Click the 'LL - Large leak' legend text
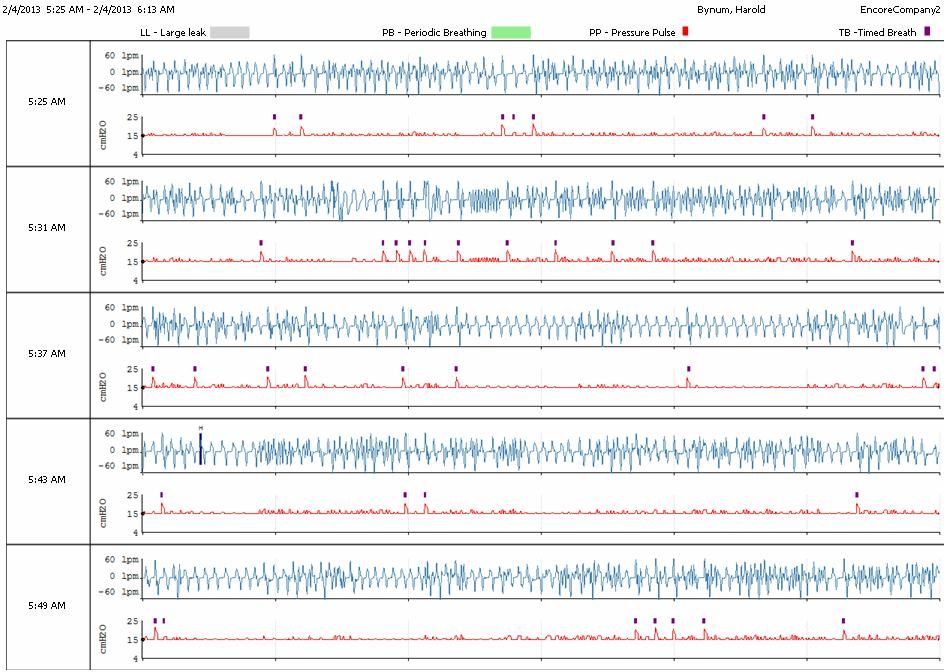Image resolution: width=944 pixels, height=672 pixels. pyautogui.click(x=173, y=33)
